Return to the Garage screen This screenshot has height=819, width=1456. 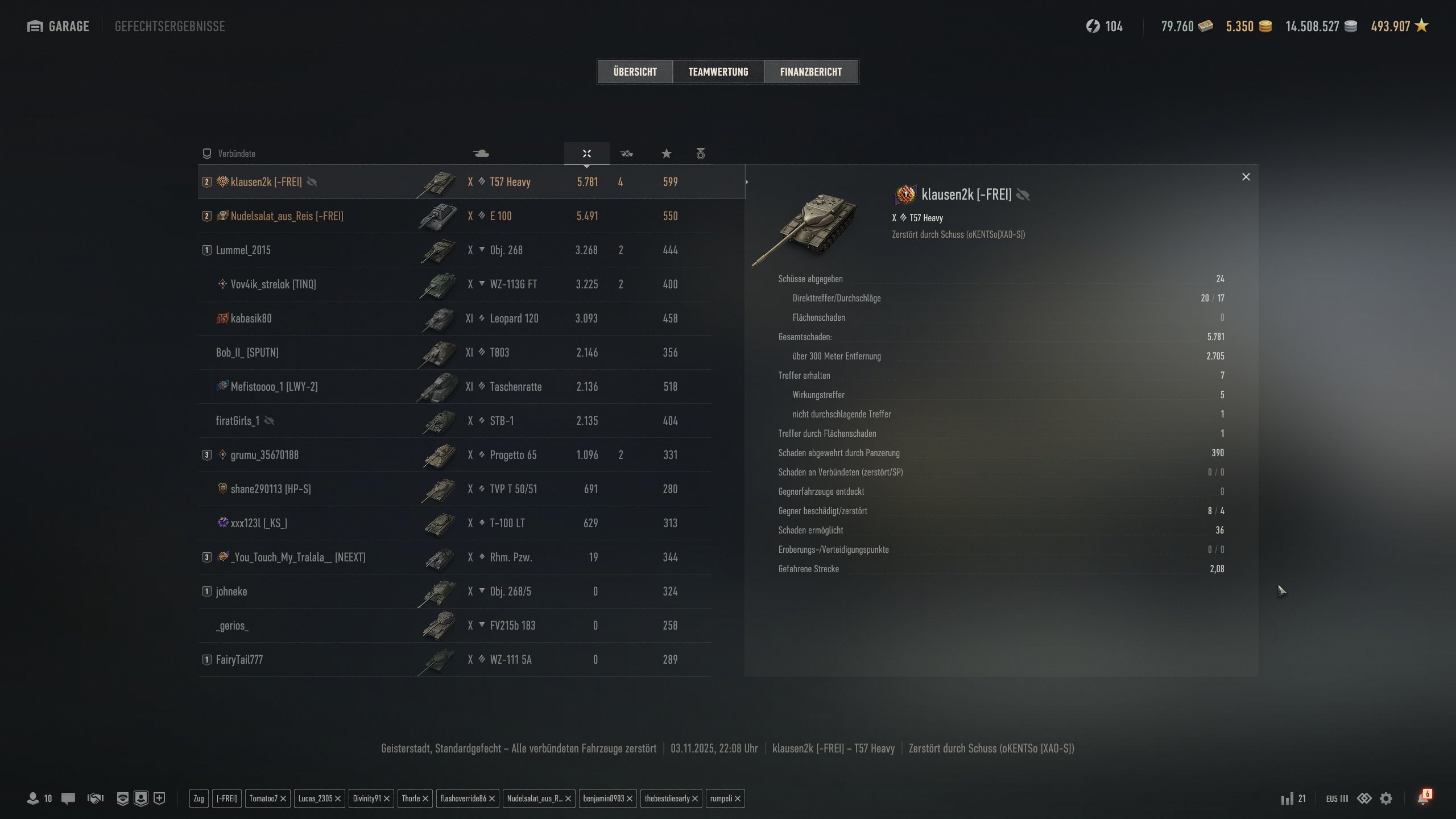click(58, 26)
